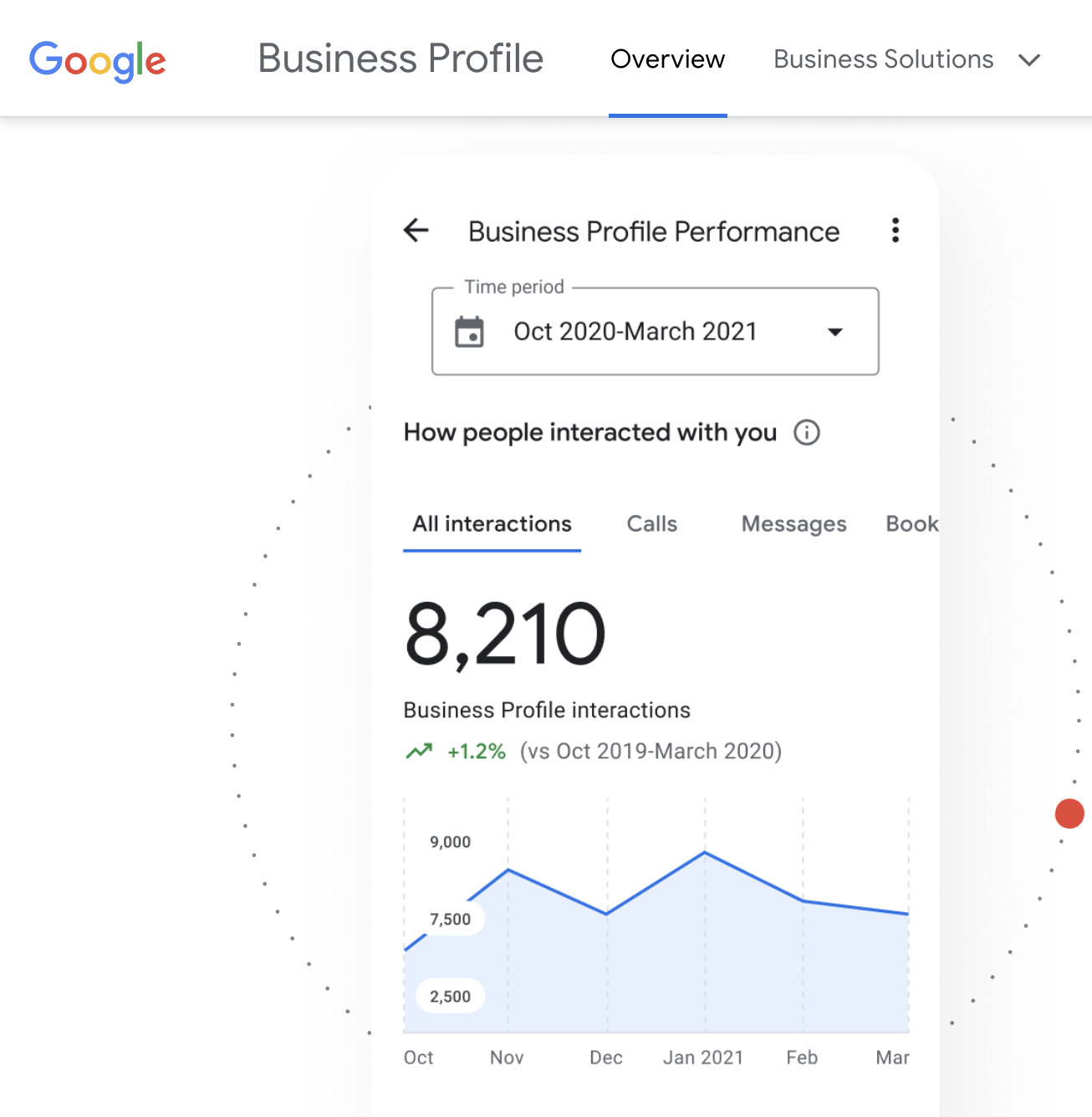
Task: Click the back arrow icon
Action: click(x=416, y=231)
